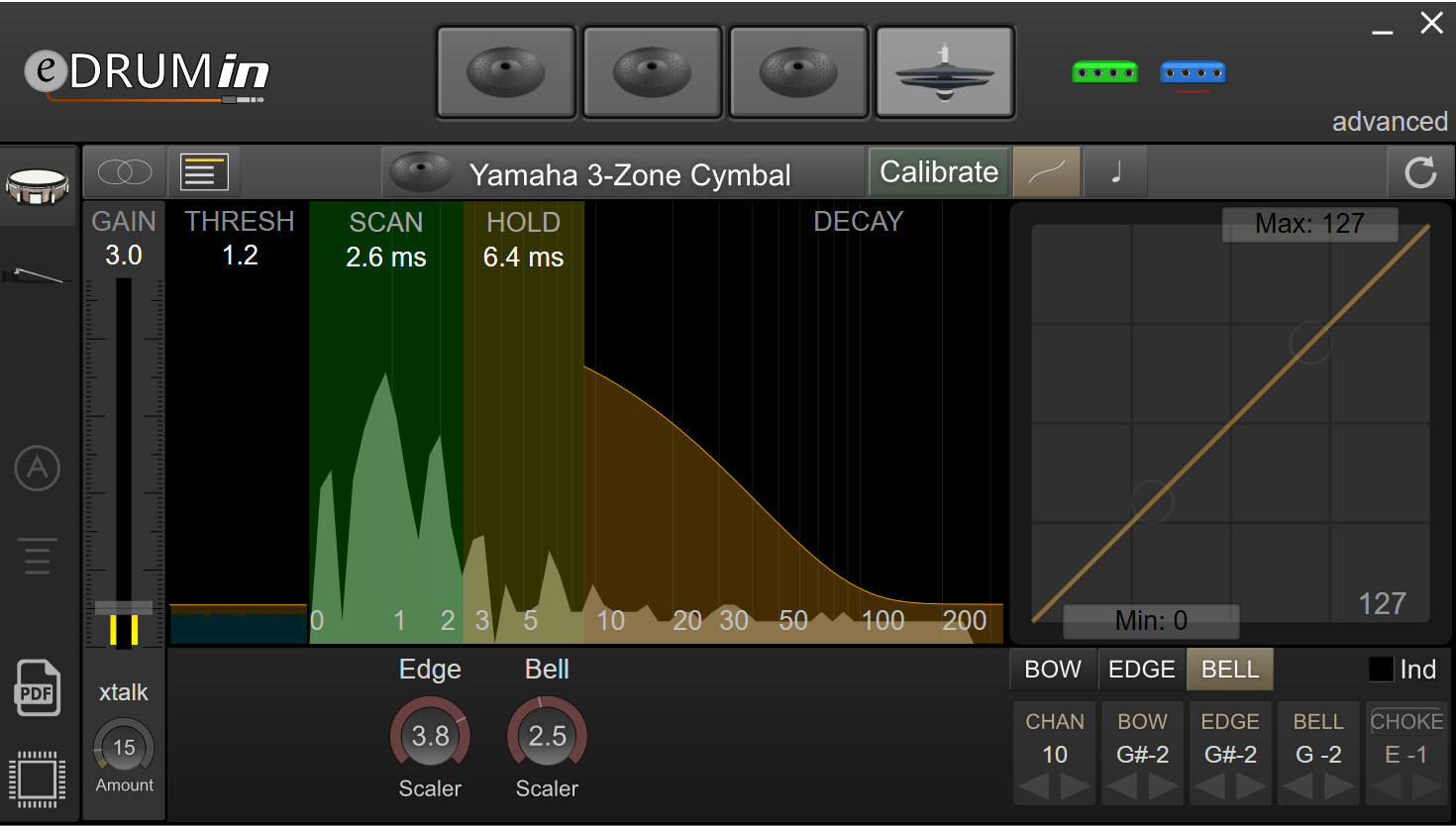The height and width of the screenshot is (831, 1456).
Task: Click the Min: 0 field
Action: click(1151, 621)
